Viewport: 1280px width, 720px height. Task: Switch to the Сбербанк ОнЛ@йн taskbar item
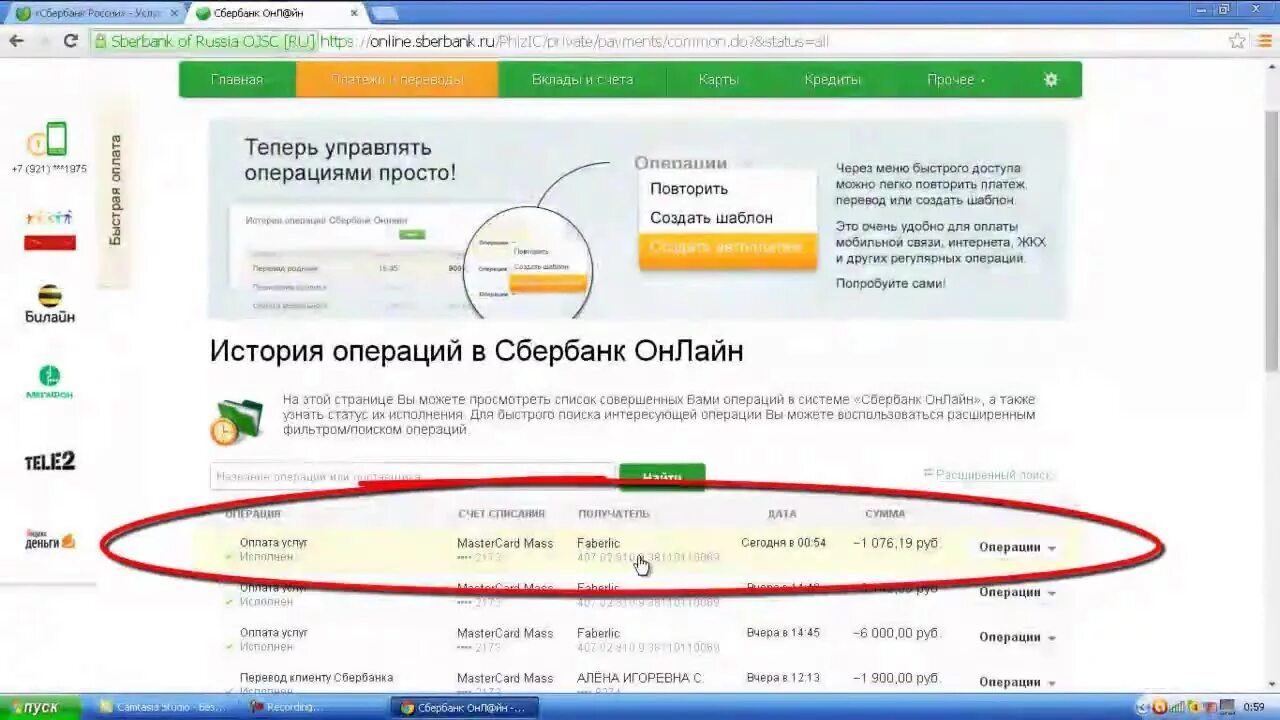click(464, 707)
